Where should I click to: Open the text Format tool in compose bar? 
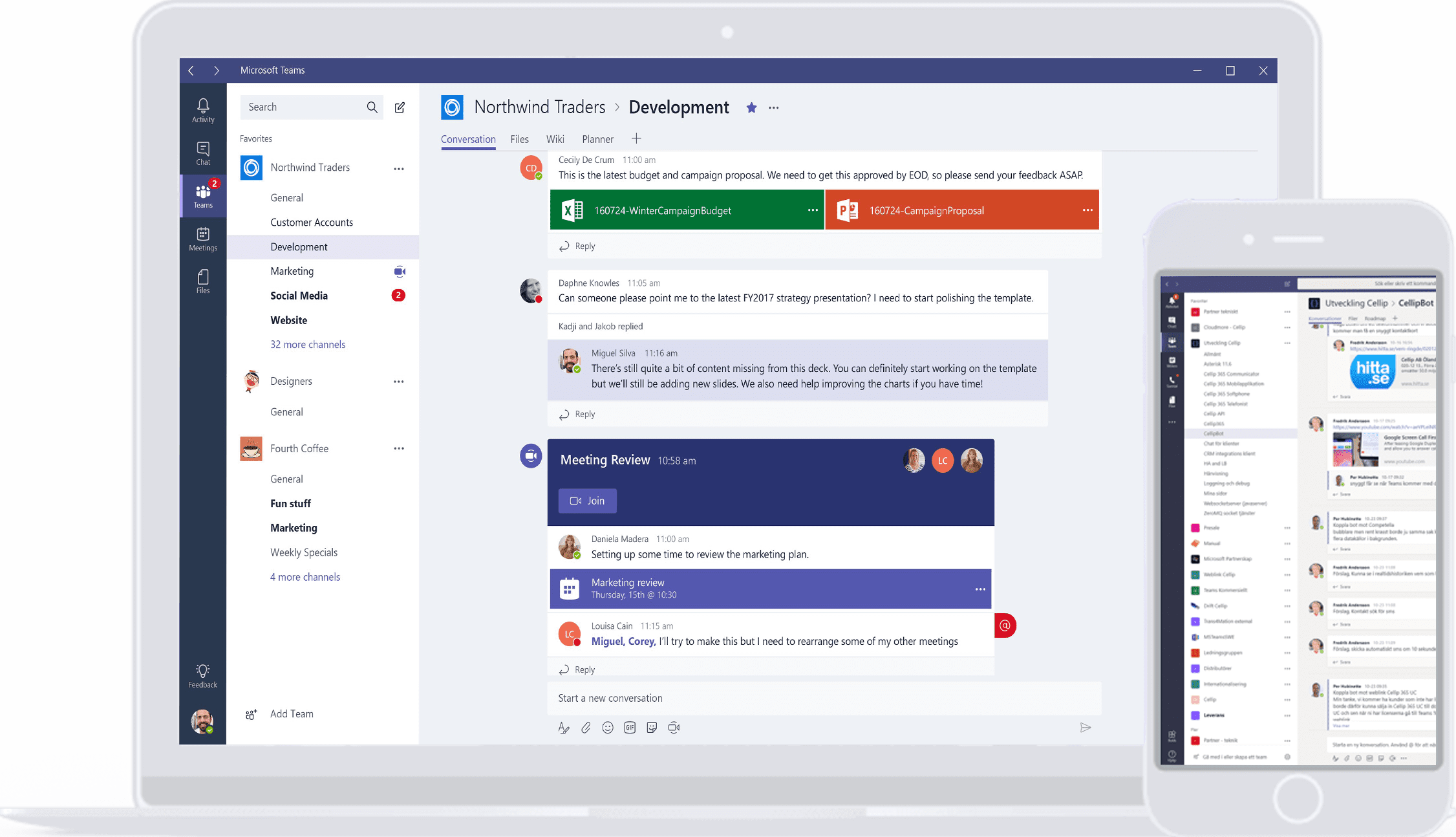tap(564, 728)
